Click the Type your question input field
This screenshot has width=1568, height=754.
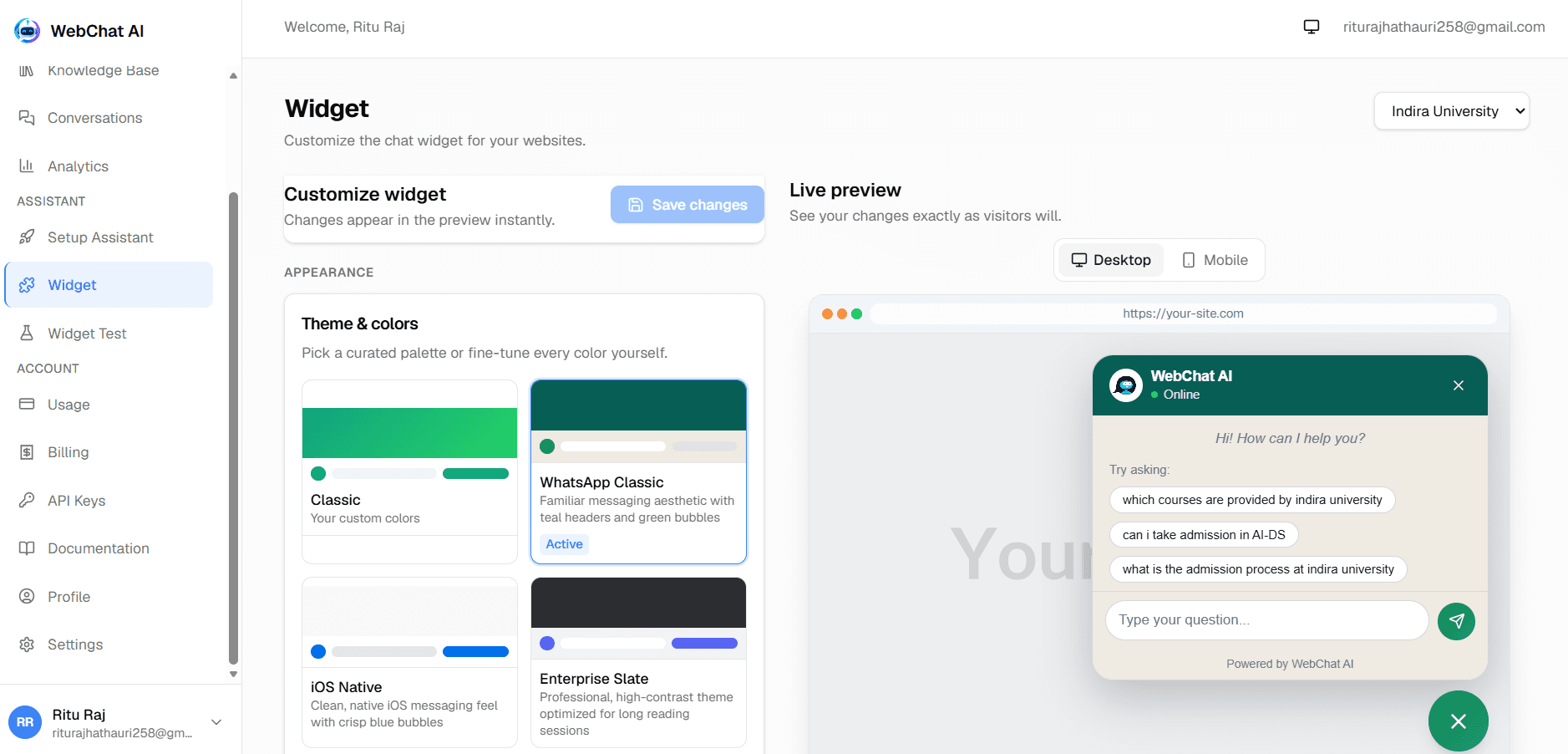tap(1266, 620)
